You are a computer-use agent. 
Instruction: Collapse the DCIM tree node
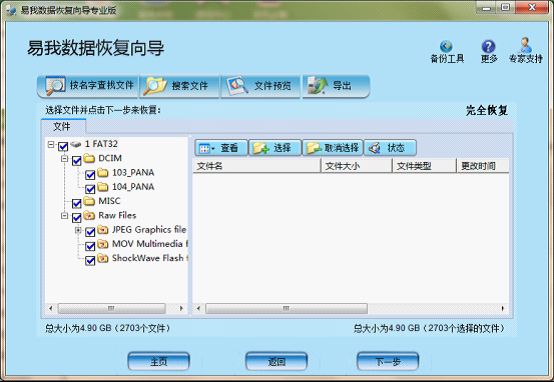64,159
